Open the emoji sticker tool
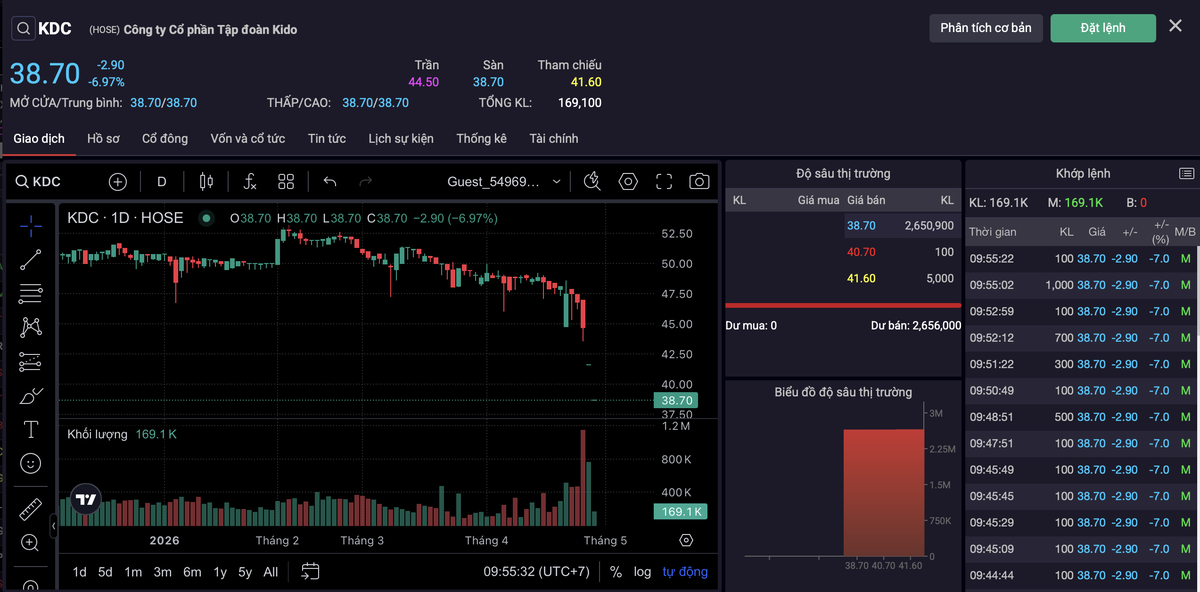Viewport: 1200px width, 592px height. click(x=31, y=463)
